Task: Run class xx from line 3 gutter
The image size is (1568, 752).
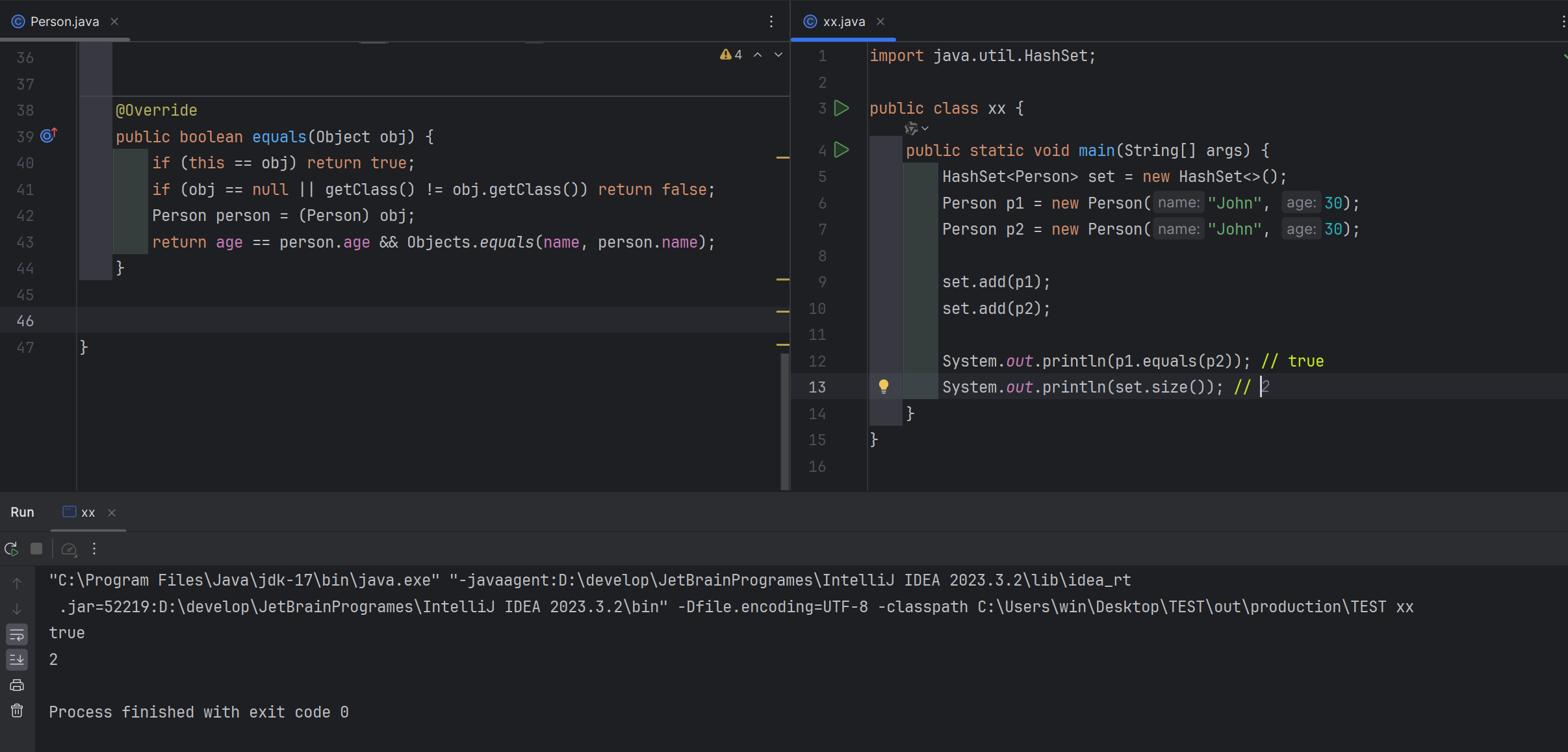Action: pos(842,108)
